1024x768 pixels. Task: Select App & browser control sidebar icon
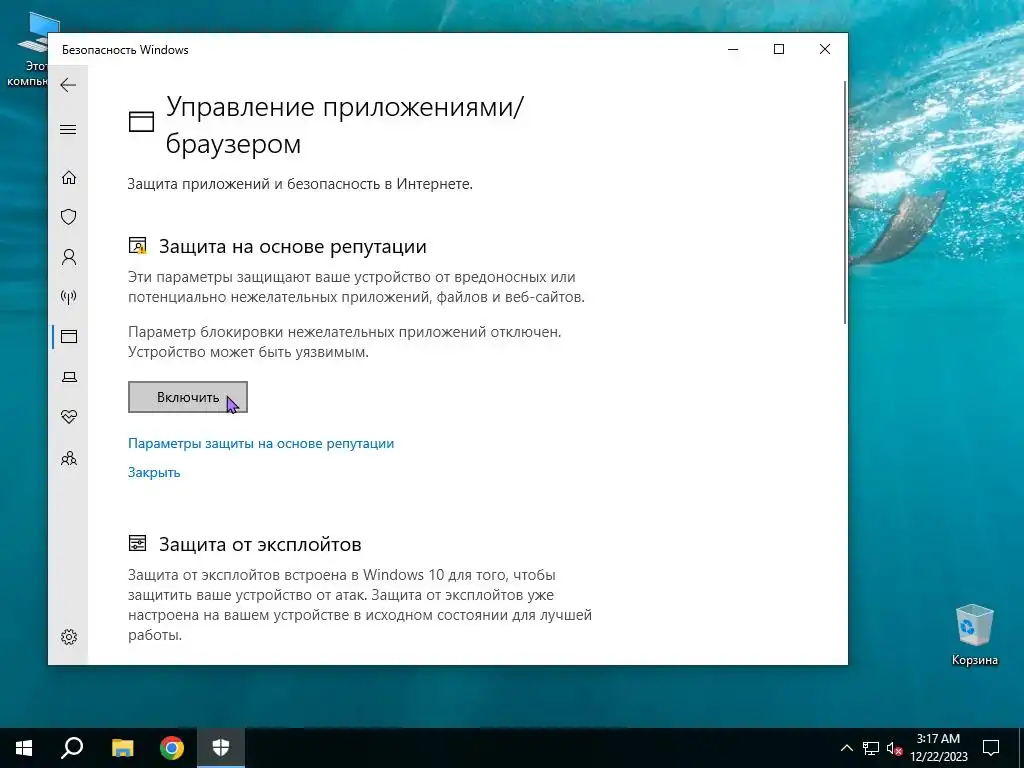69,336
